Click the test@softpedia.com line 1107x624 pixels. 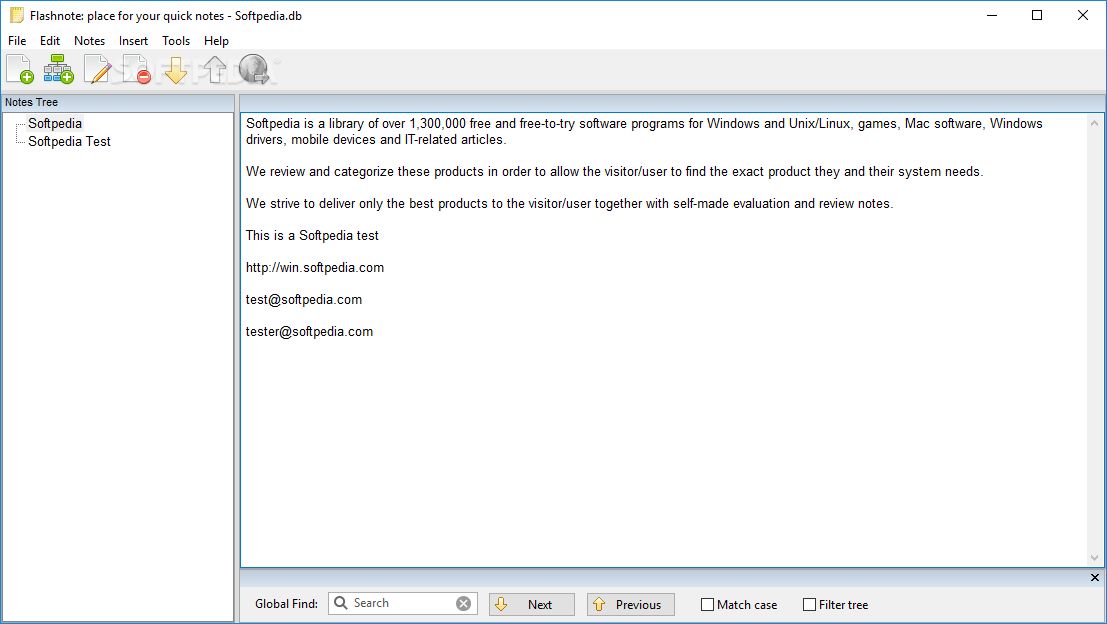coord(304,300)
